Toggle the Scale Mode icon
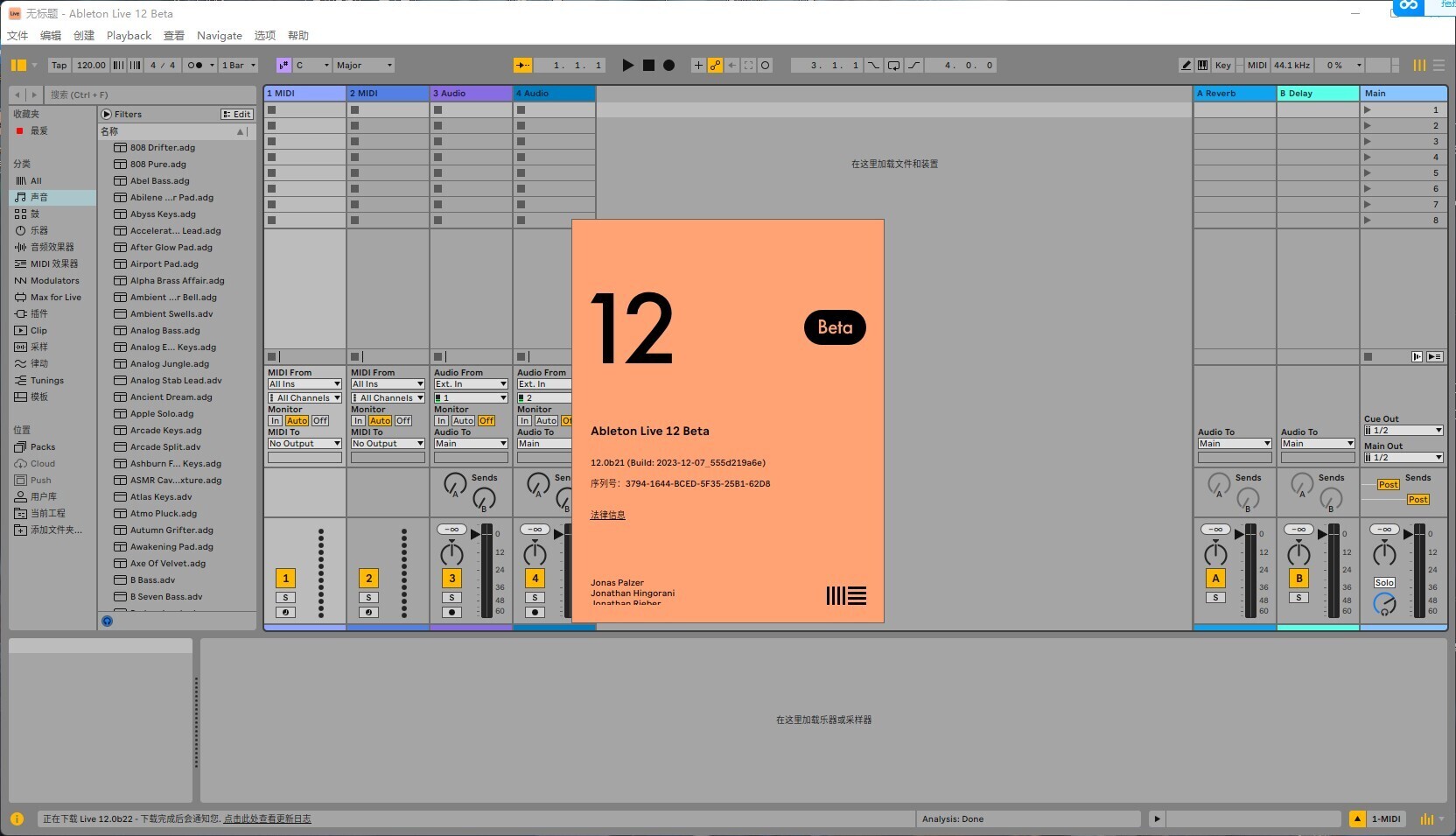Screen dimensions: 1456x836 coord(283,65)
